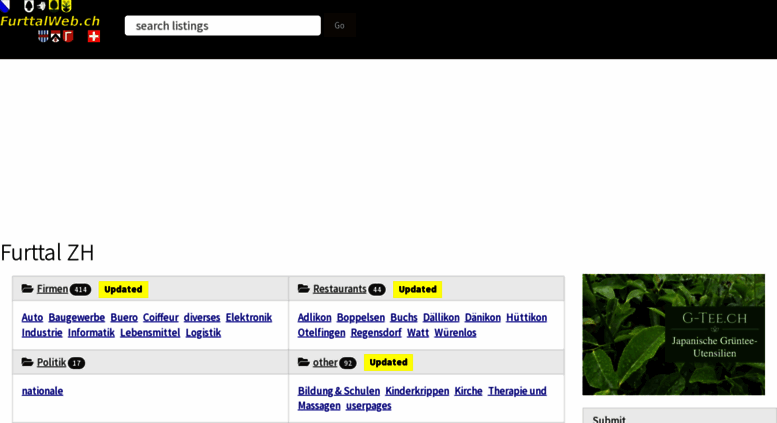View restaurants in Regensdorf

point(376,333)
